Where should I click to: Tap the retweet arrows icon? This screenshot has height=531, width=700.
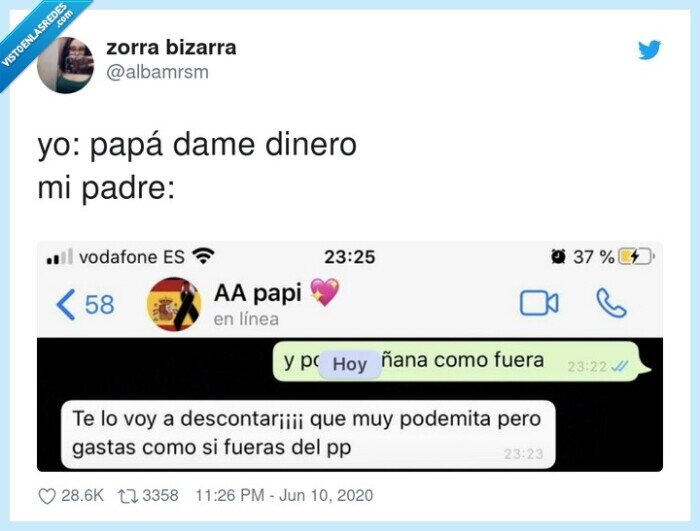click(128, 496)
